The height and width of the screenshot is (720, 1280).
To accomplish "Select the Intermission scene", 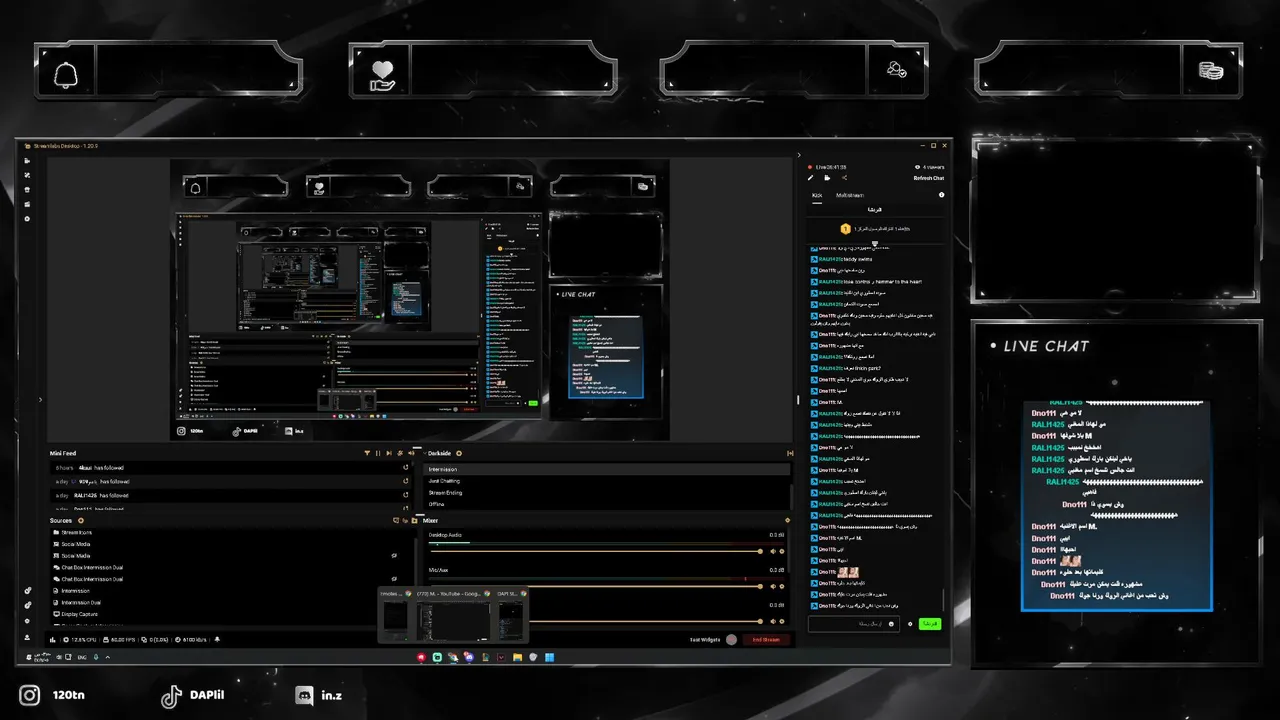I will [607, 469].
